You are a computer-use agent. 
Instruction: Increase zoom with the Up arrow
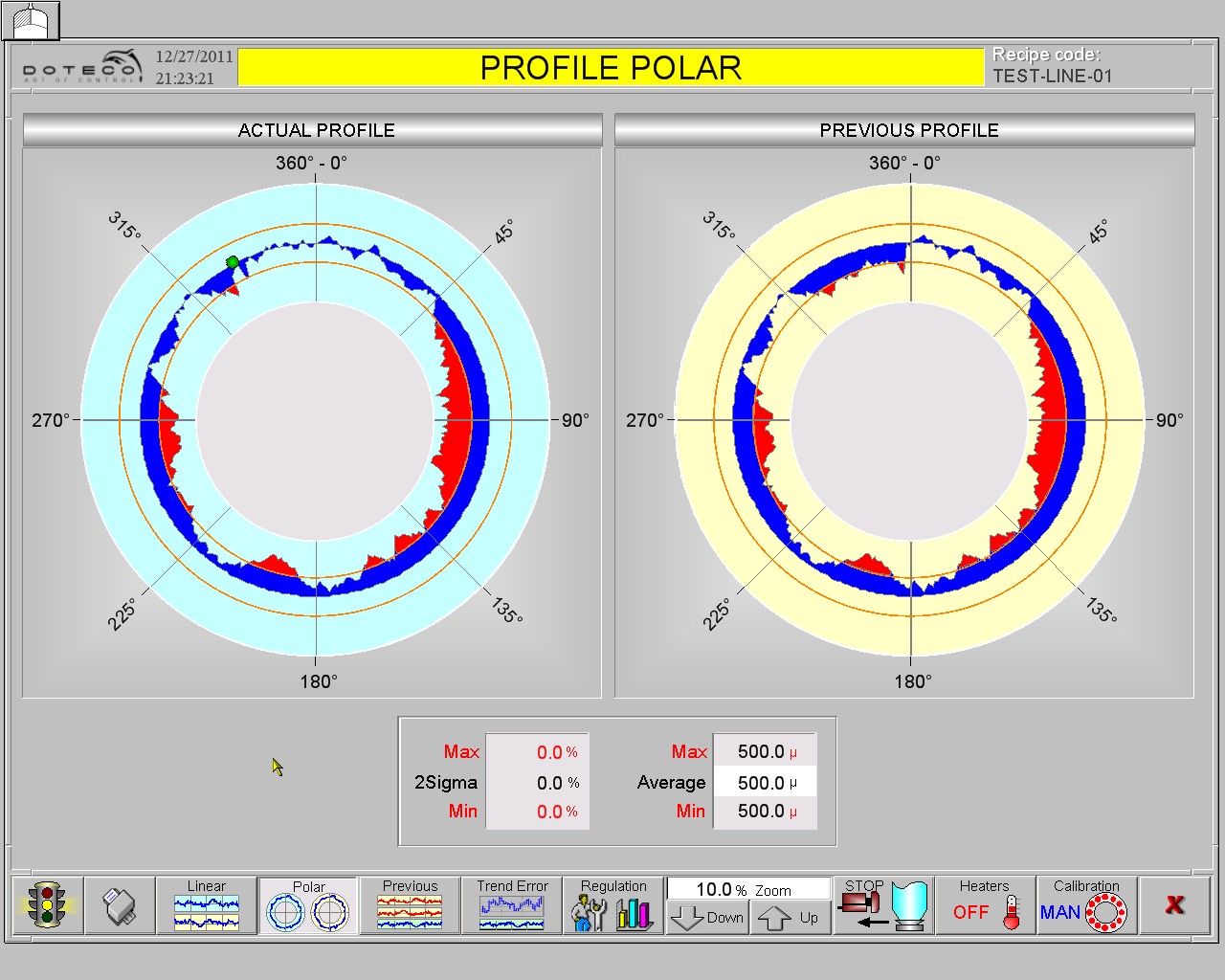(x=789, y=918)
